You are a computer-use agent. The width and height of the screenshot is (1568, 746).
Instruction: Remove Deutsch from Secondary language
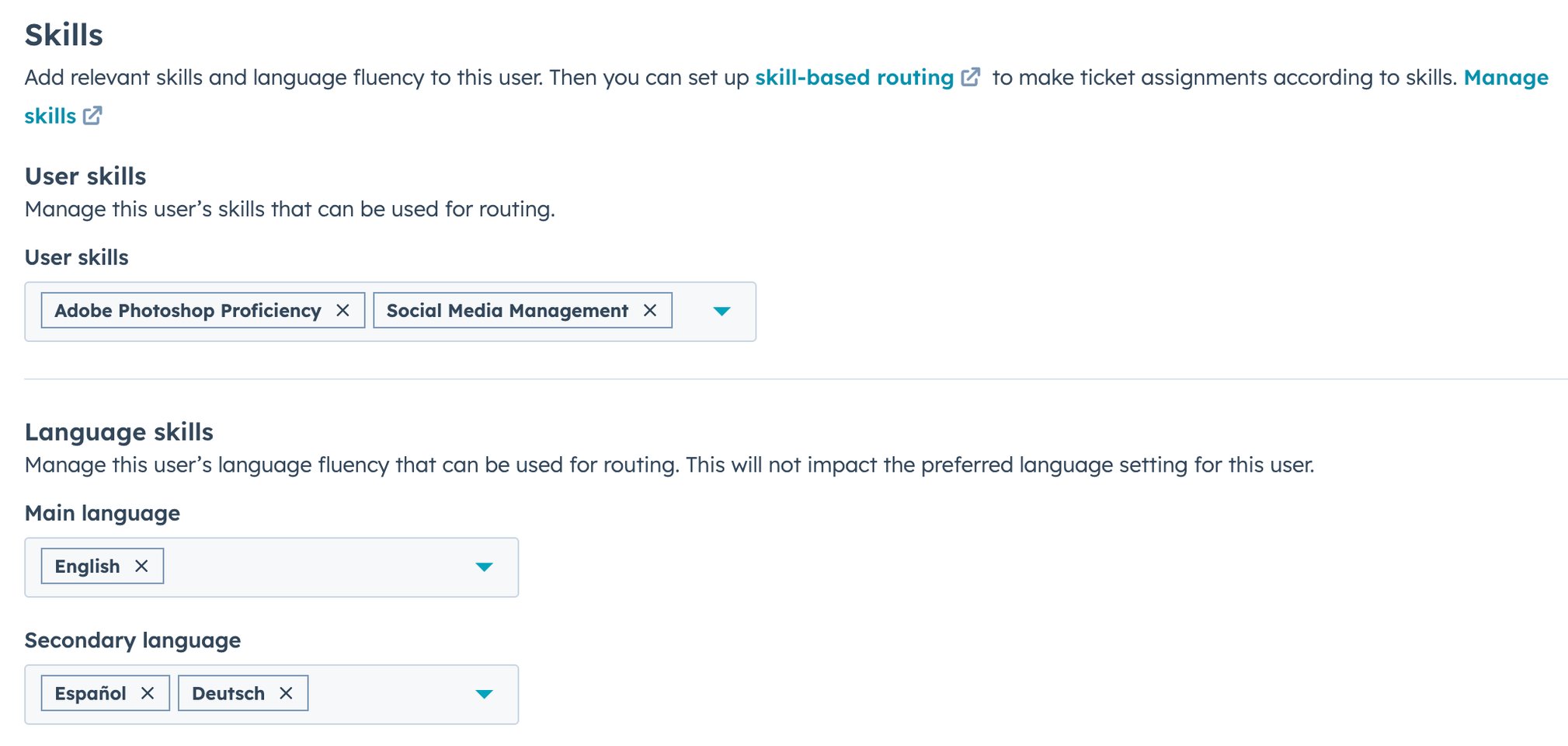[x=285, y=692]
